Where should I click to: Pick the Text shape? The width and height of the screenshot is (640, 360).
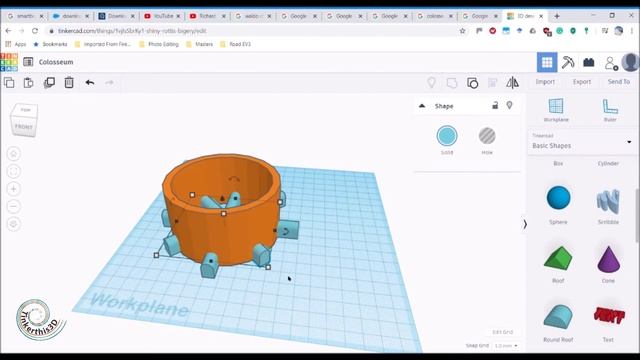pos(608,316)
